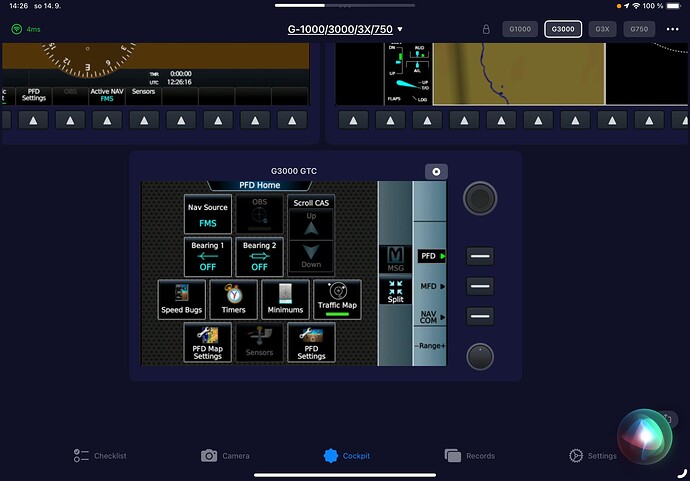
Task: Click the WiFi status bar icon
Action: point(636,6)
